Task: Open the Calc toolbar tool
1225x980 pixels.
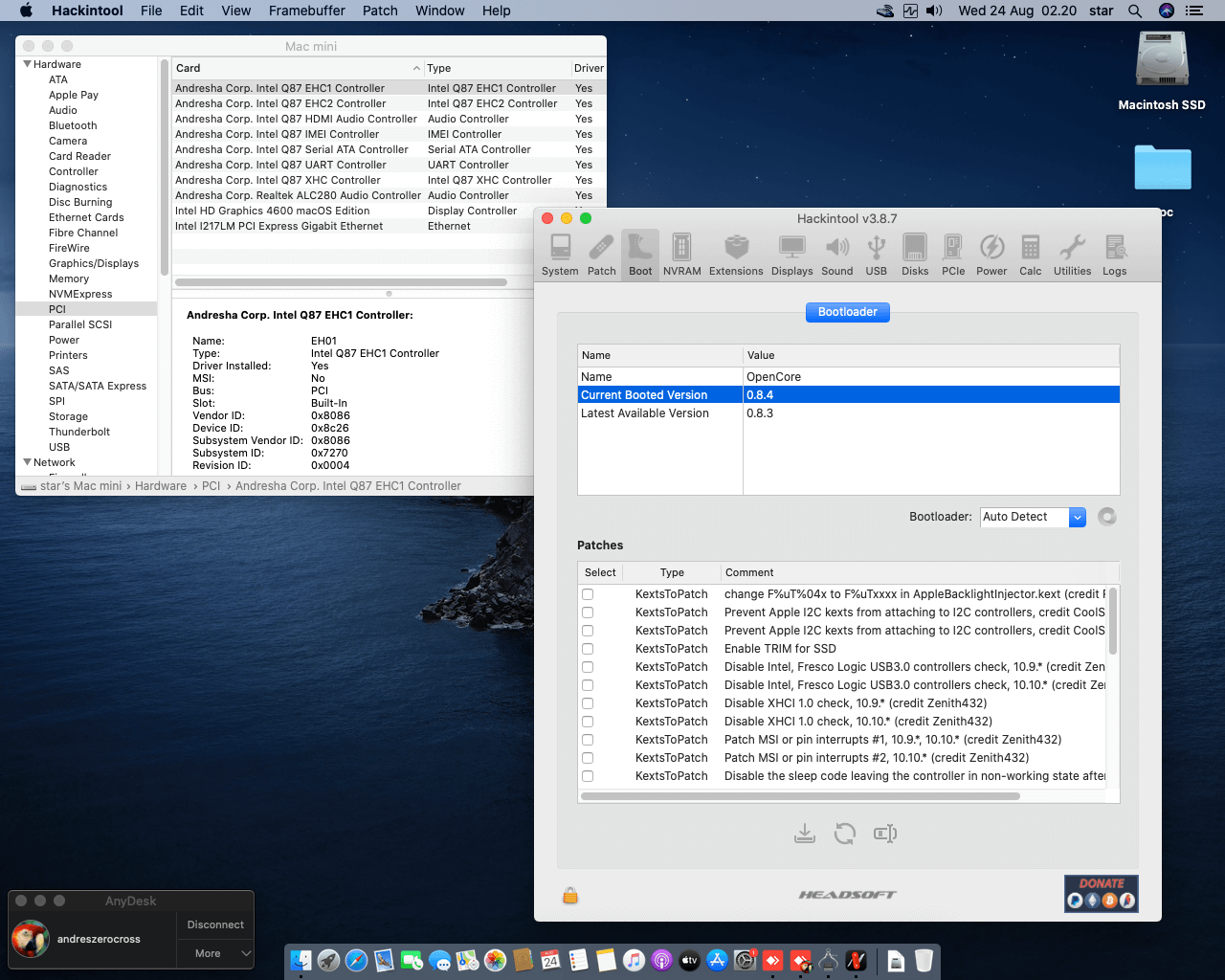Action: click(1030, 255)
